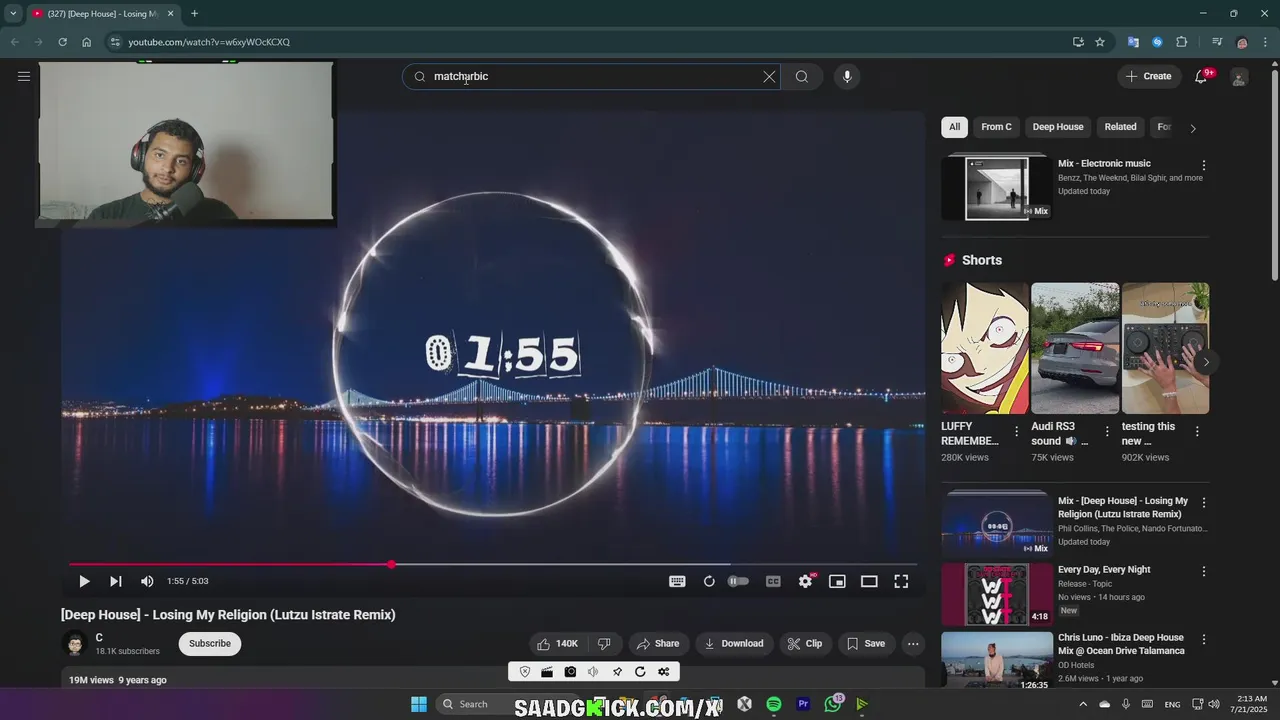This screenshot has width=1280, height=720.
Task: Show next Shorts with the arrow
Action: (1206, 362)
